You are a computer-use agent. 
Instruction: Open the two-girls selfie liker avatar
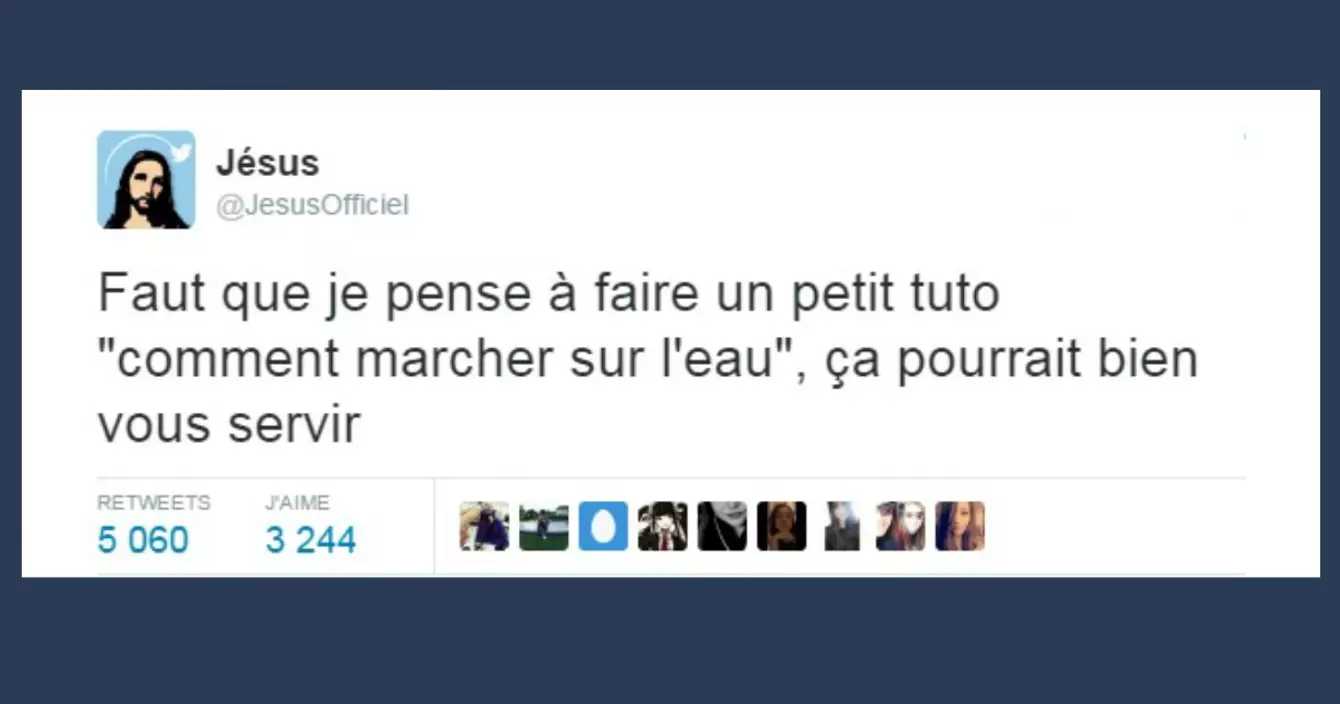click(x=901, y=526)
